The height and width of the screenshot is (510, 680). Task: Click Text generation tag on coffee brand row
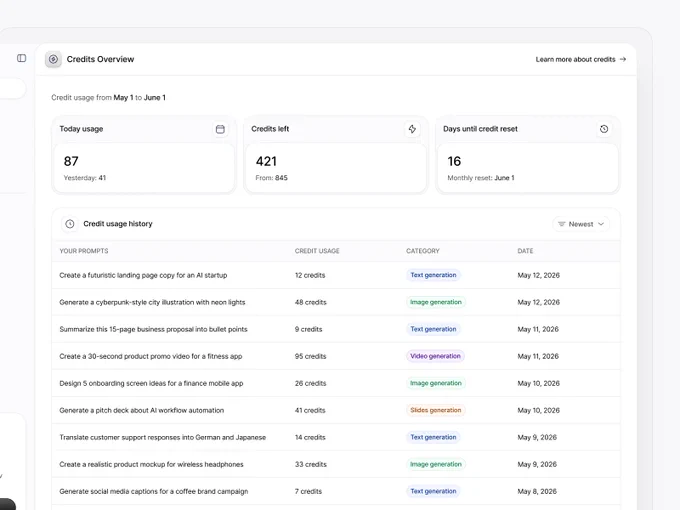tap(433, 491)
